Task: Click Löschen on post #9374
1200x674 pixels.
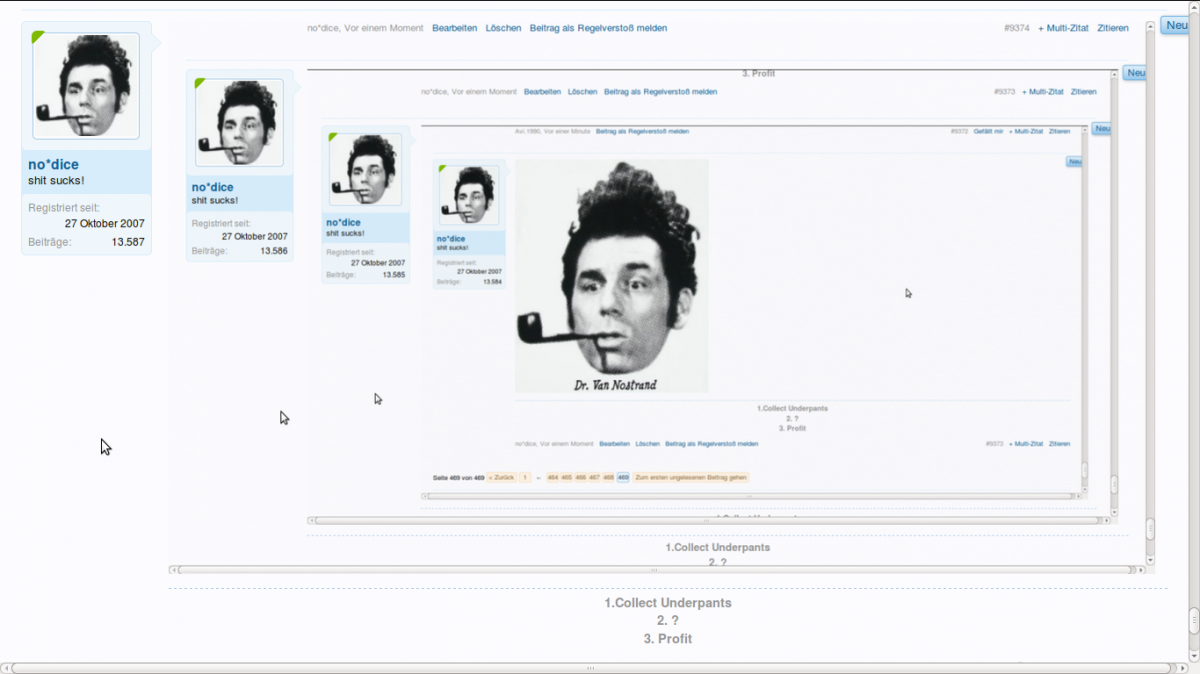Action: pyautogui.click(x=503, y=28)
